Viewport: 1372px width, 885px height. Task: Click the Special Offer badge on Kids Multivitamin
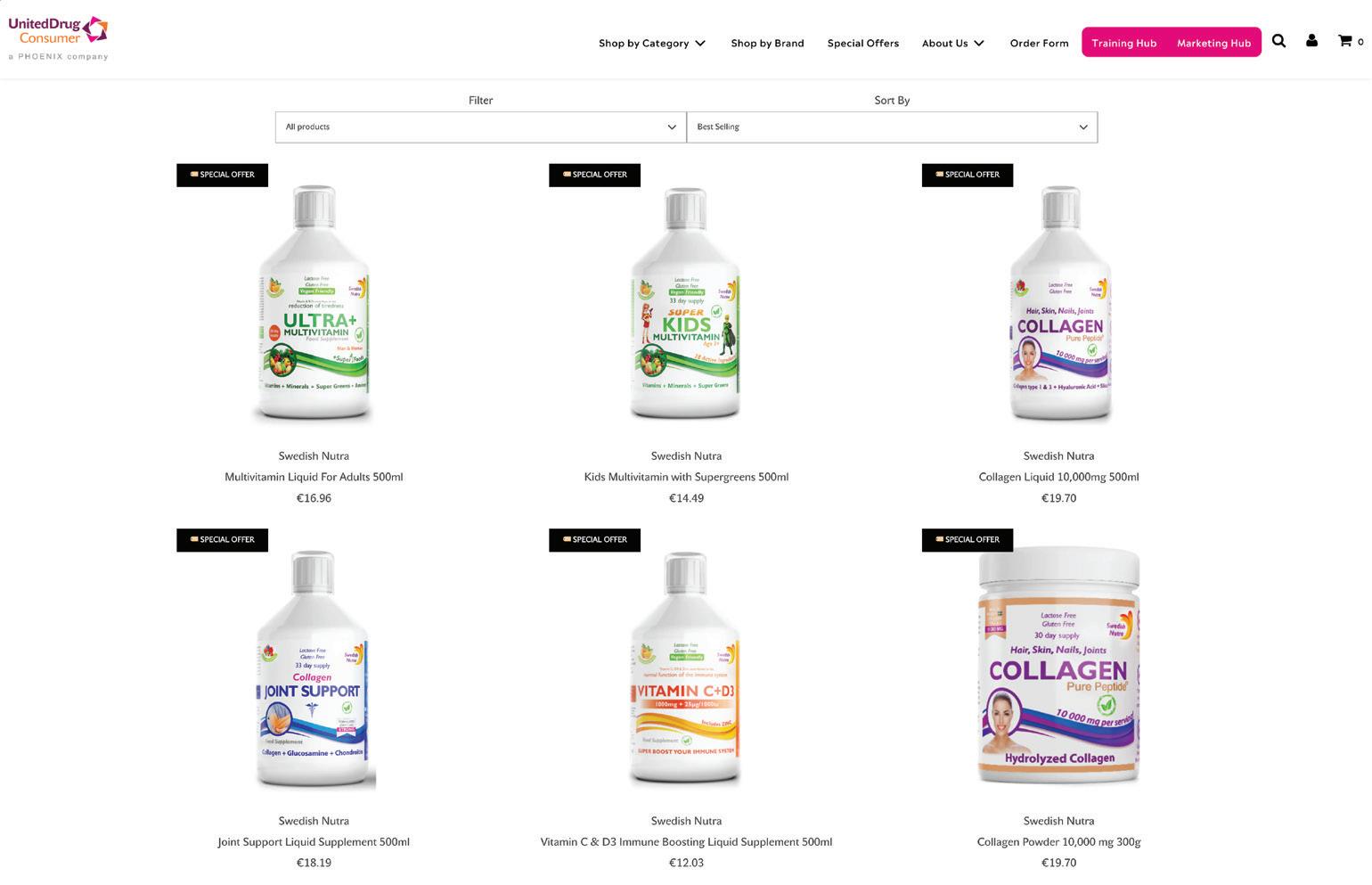(x=595, y=175)
